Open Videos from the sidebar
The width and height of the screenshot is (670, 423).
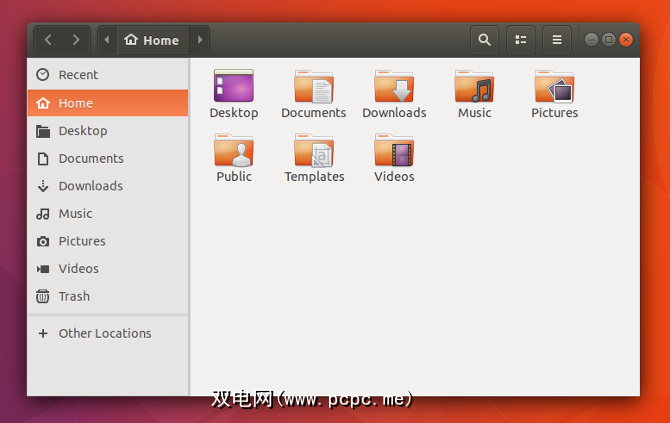(108, 269)
